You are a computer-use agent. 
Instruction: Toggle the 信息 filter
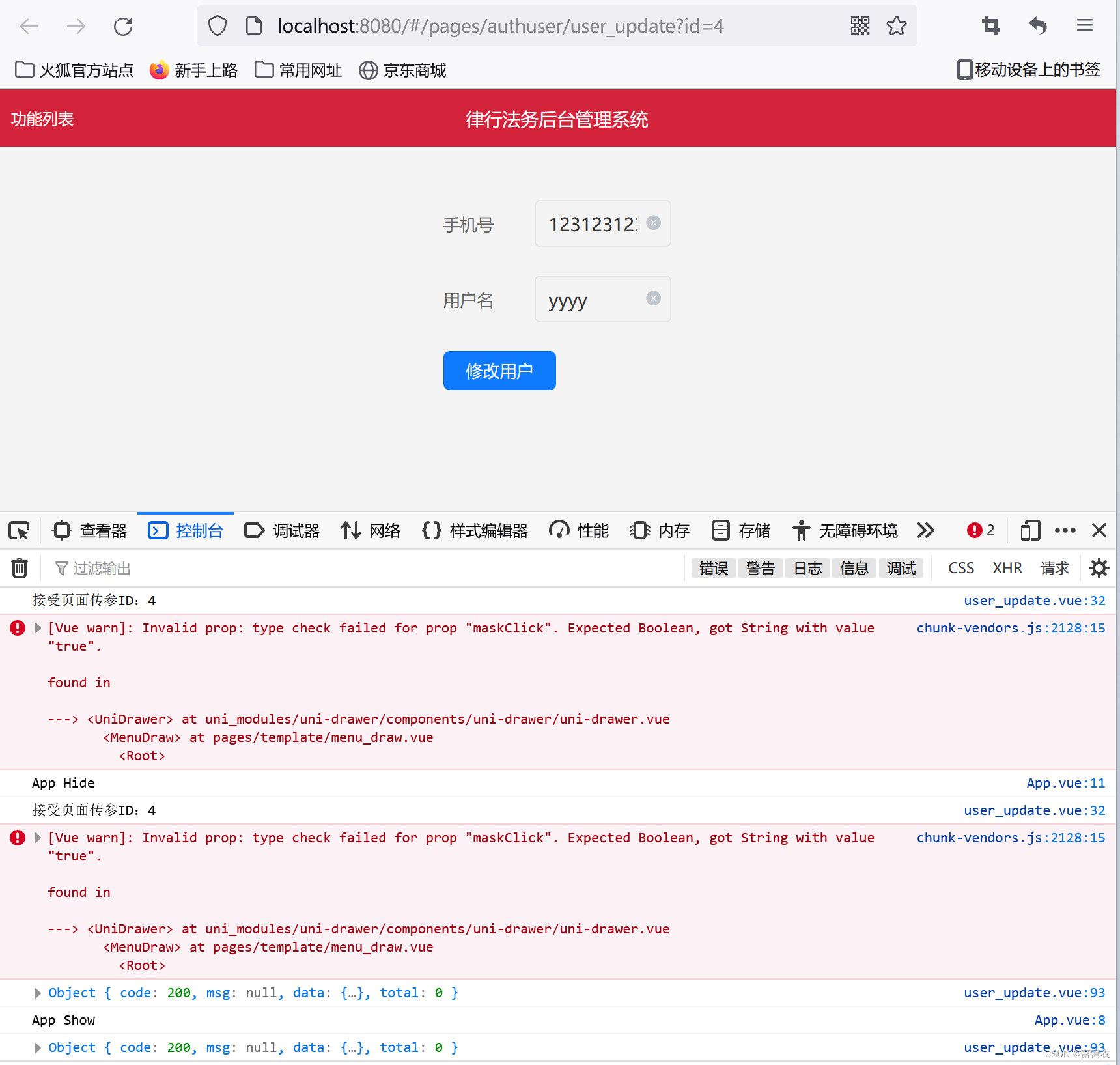point(854,568)
